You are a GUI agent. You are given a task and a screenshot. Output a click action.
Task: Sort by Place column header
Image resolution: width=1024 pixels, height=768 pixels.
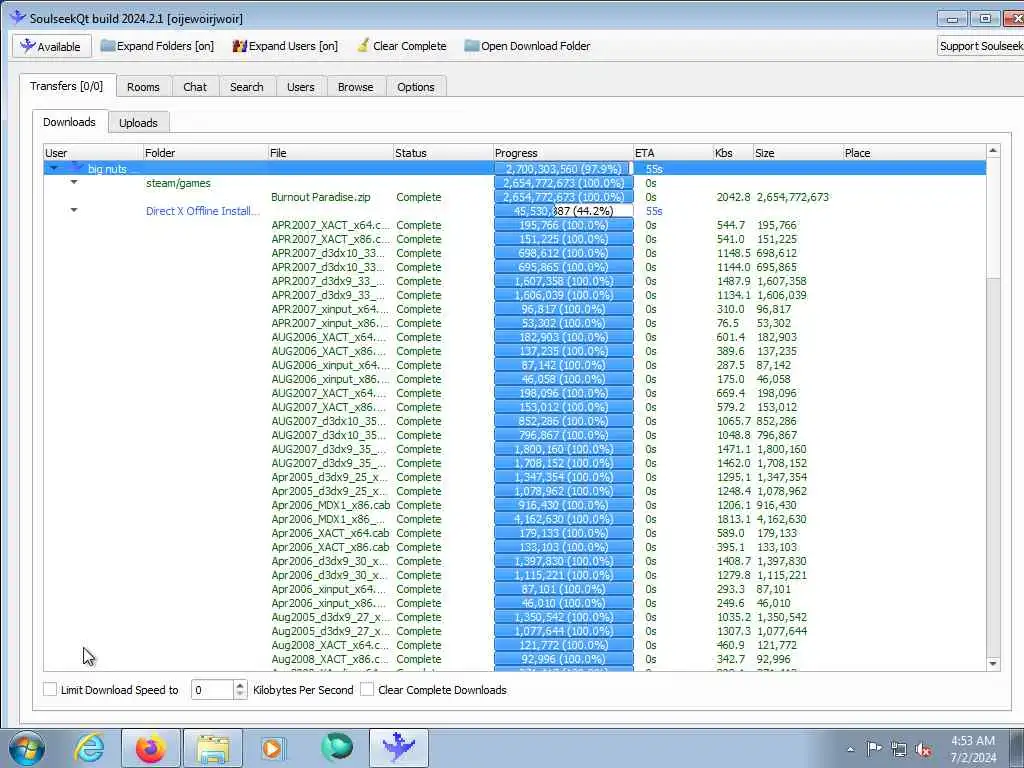point(914,153)
